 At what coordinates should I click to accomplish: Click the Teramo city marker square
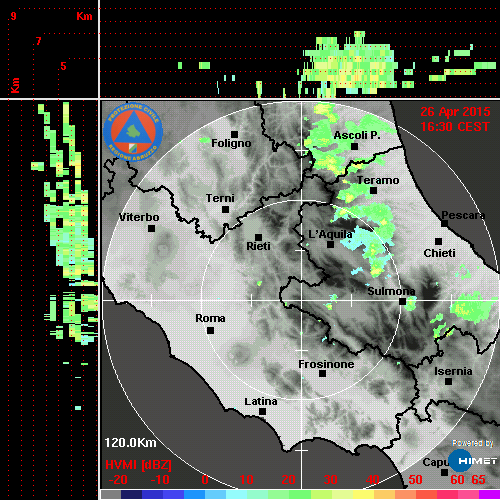pyautogui.click(x=374, y=191)
